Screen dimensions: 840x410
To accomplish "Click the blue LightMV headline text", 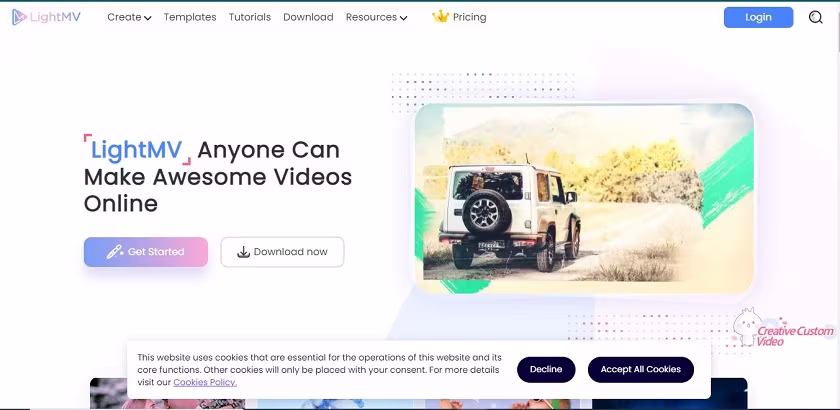I will [x=137, y=150].
